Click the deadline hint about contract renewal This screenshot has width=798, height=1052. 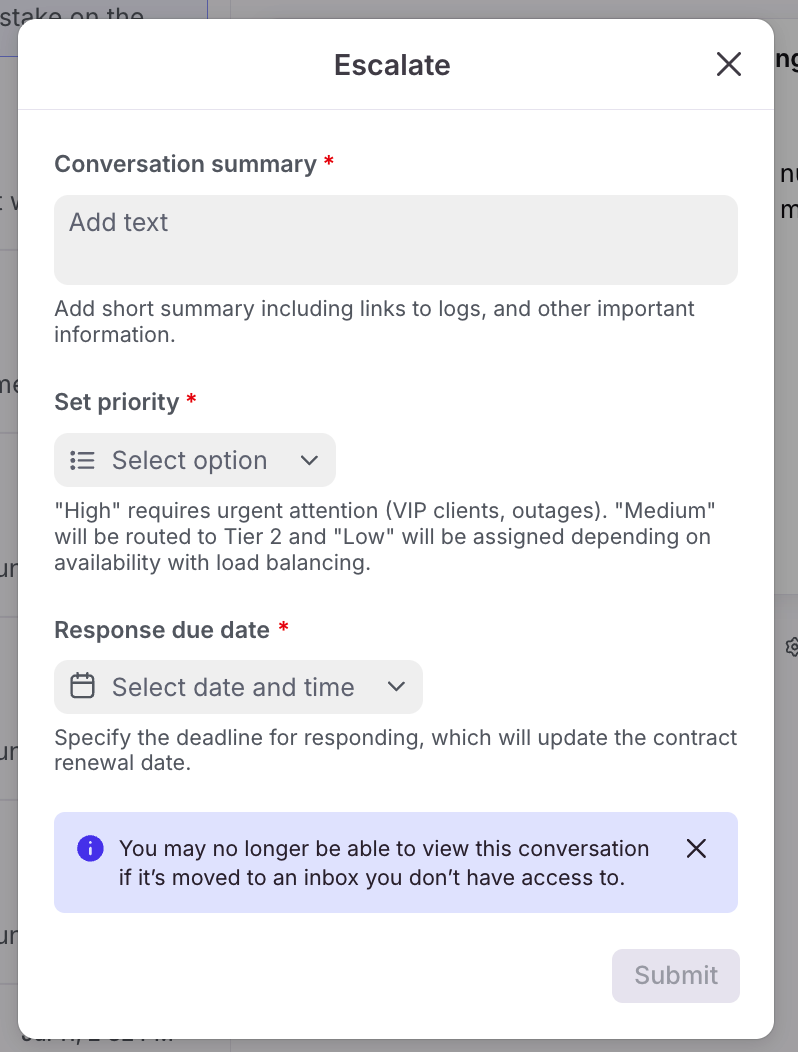[x=395, y=750]
